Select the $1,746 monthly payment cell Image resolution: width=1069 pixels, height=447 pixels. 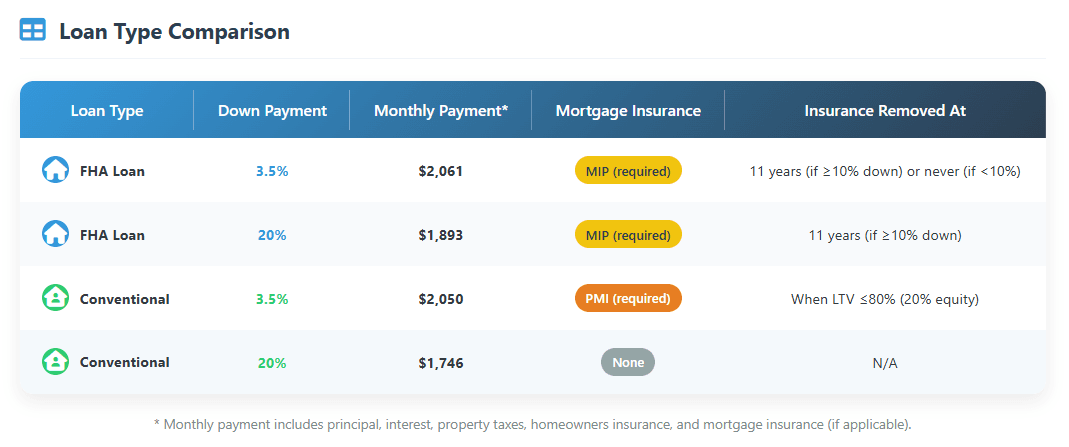(441, 363)
